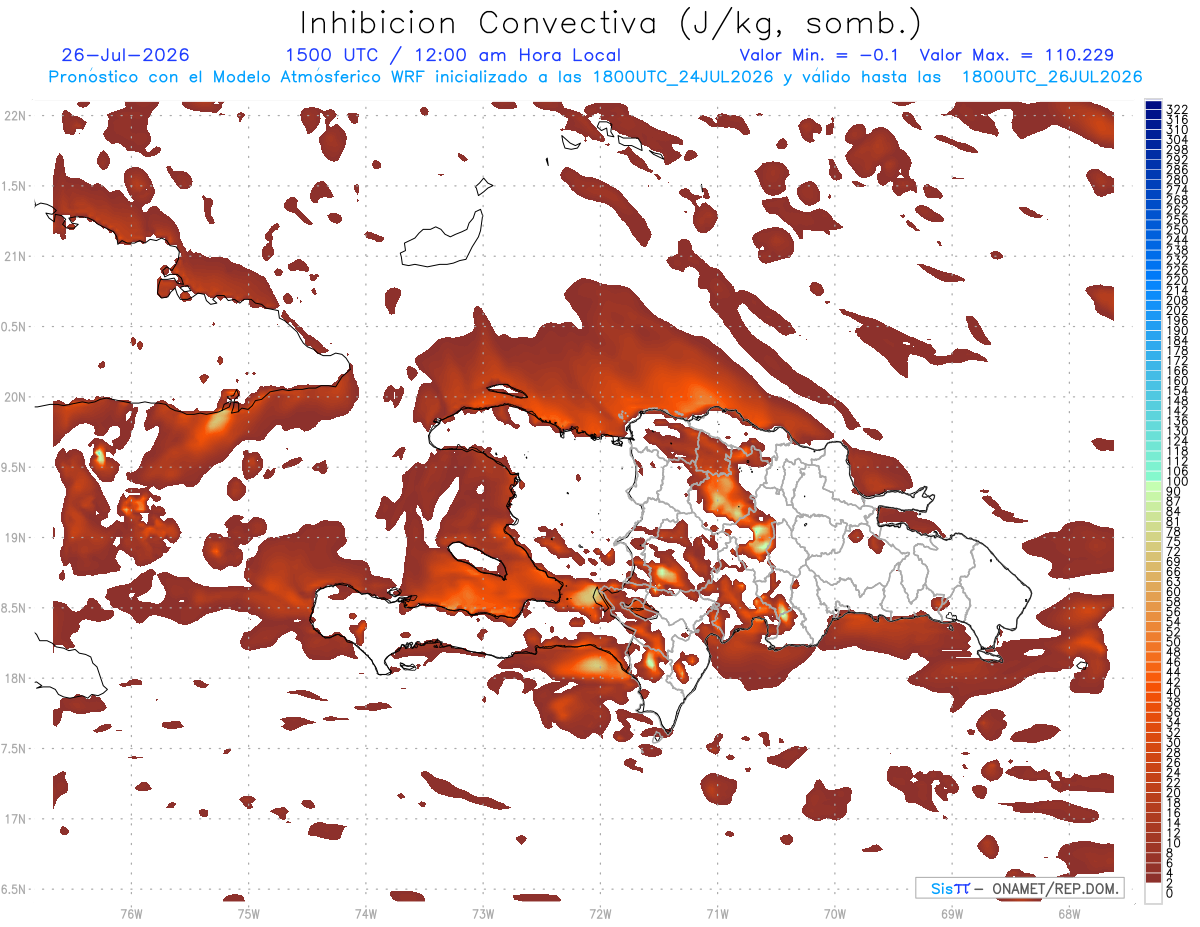This screenshot has height=927, width=1200.
Task: Click the colorbar value 190
Action: pyautogui.click(x=1175, y=330)
